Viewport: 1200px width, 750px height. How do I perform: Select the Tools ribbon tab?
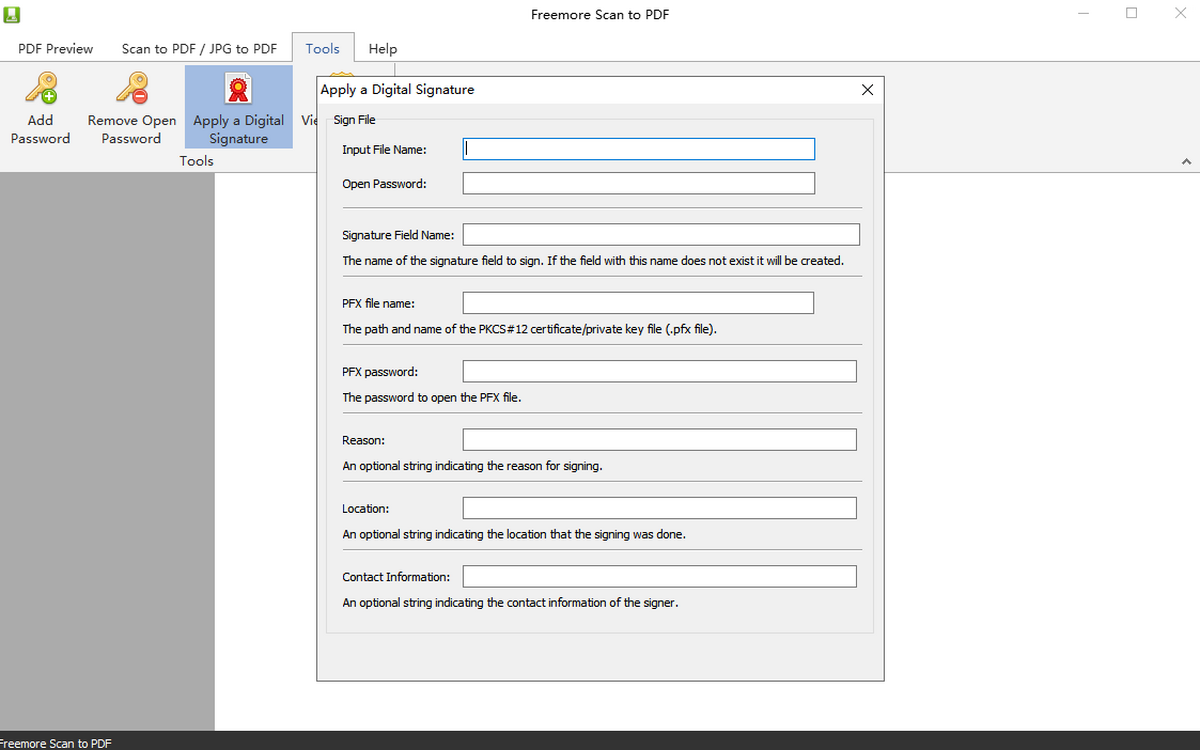pos(323,48)
